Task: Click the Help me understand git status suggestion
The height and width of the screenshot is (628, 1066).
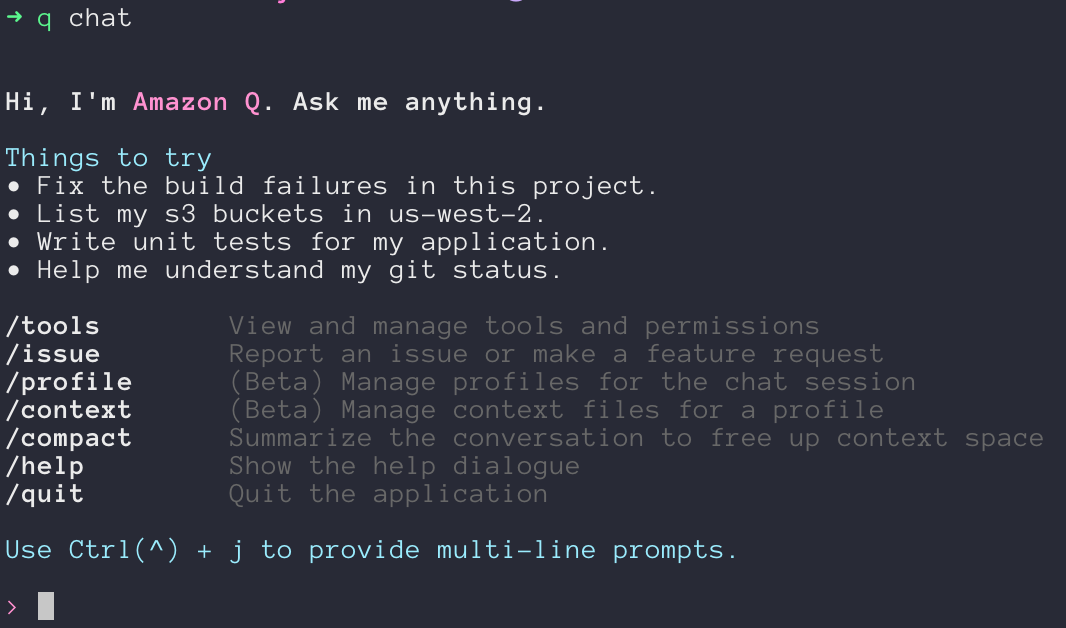Action: coord(299,271)
